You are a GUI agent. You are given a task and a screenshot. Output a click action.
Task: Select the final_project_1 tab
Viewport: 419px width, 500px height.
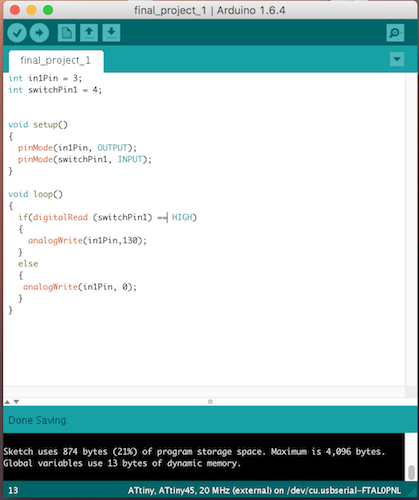pyautogui.click(x=56, y=61)
